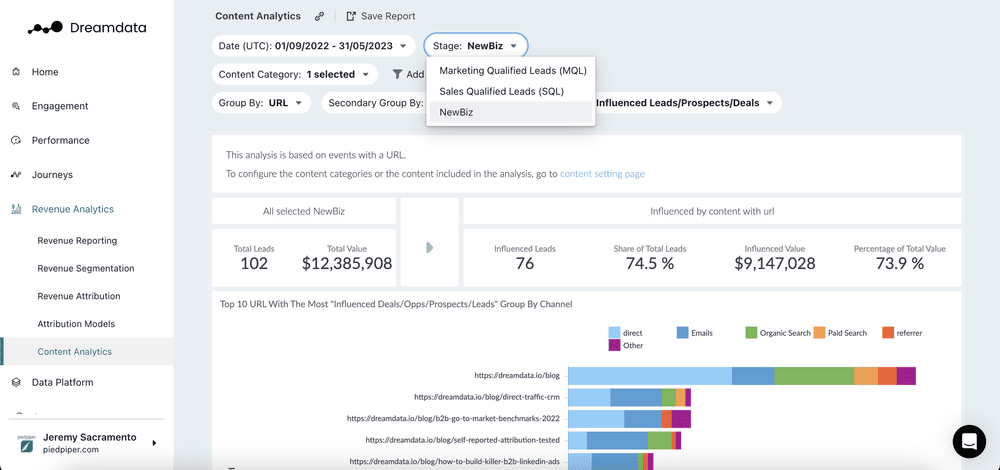
Task: Click the Save Report export icon
Action: click(x=351, y=16)
